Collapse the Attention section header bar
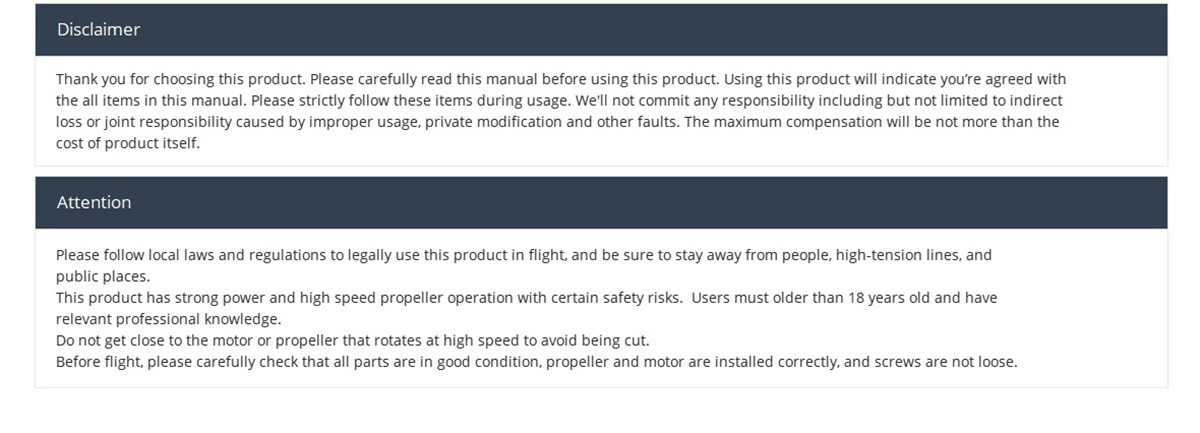The width and height of the screenshot is (1200, 433). [600, 203]
